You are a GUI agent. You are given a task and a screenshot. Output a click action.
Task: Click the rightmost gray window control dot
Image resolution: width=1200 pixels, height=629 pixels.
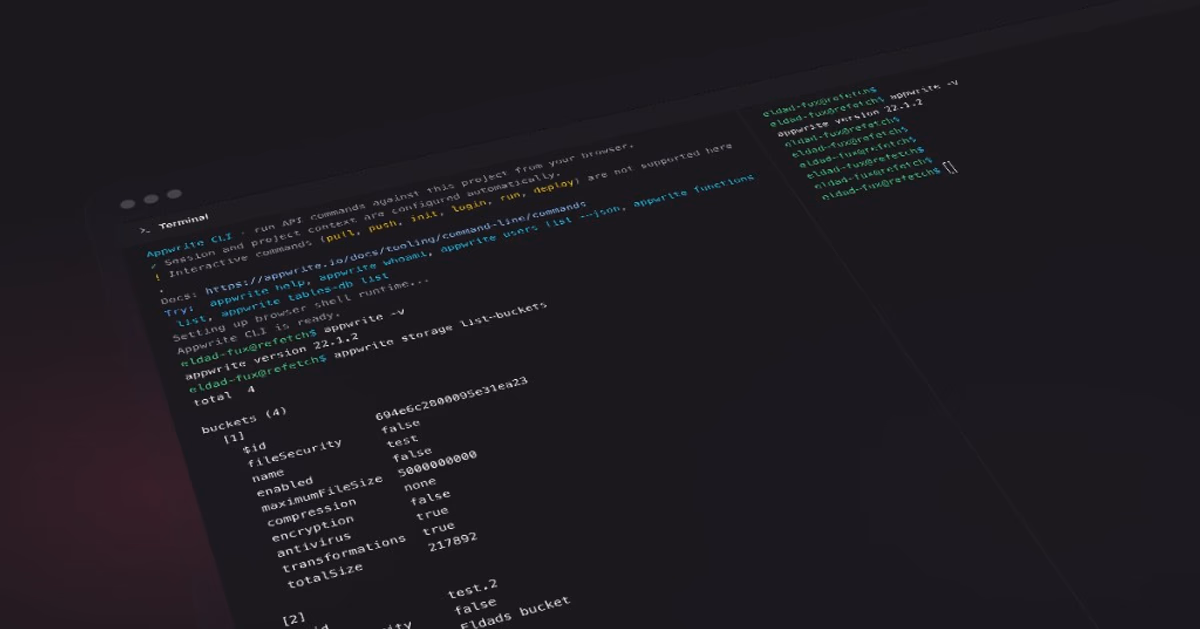click(x=174, y=194)
